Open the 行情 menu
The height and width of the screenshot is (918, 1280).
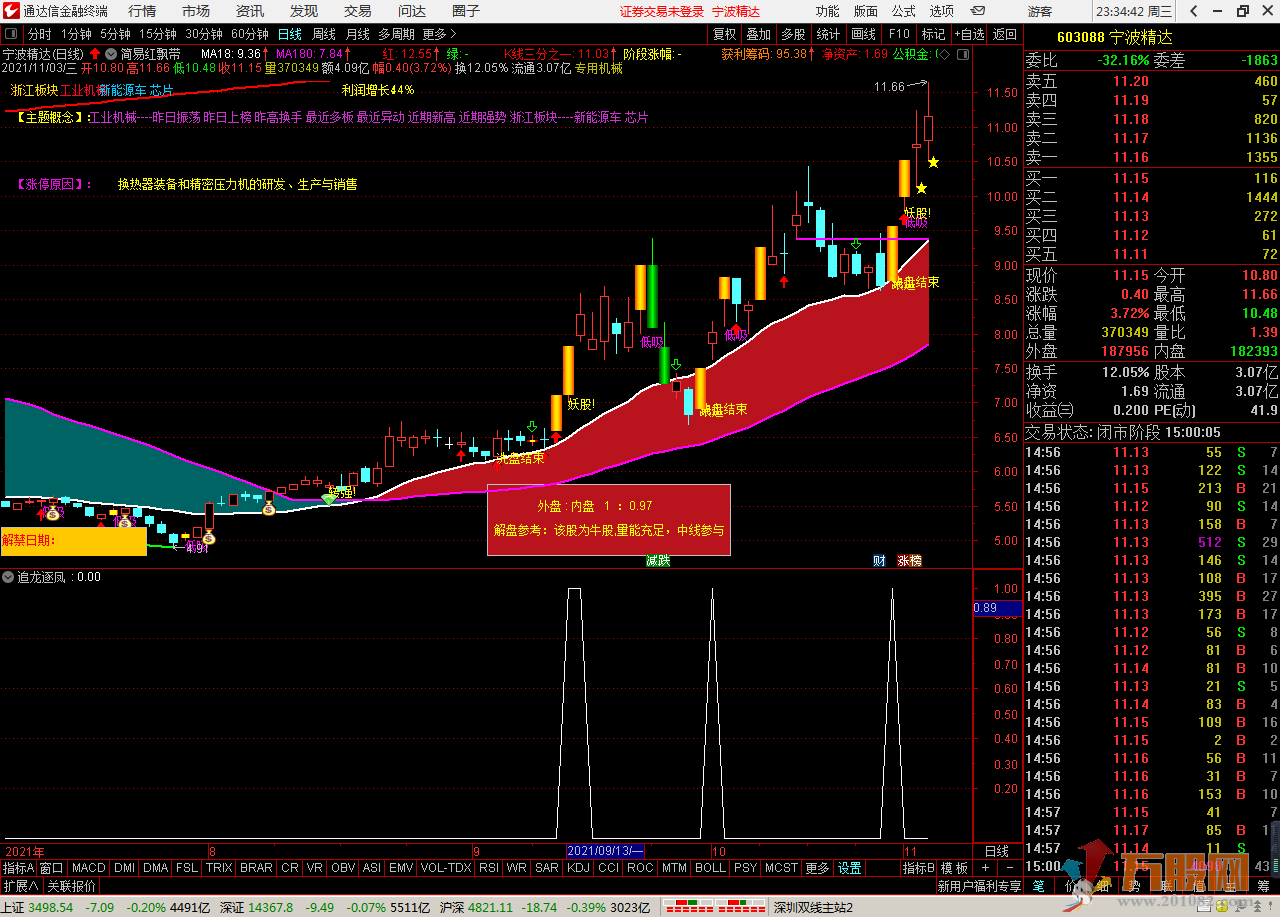click(x=142, y=11)
